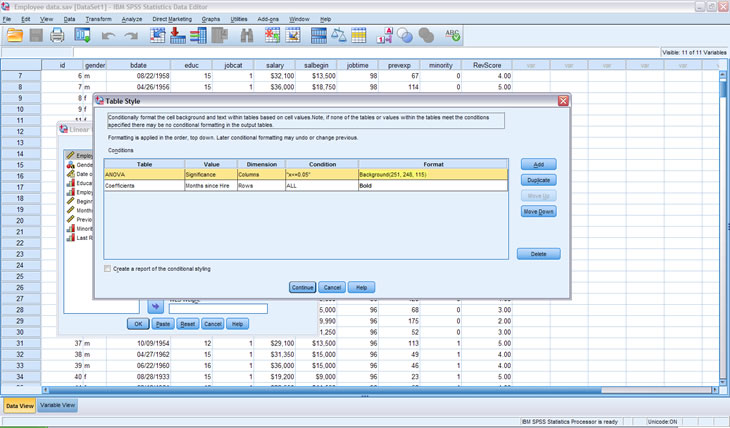Click the Go to Case toolbar icon
Viewport: 730px width, 428px height.
pos(159,36)
